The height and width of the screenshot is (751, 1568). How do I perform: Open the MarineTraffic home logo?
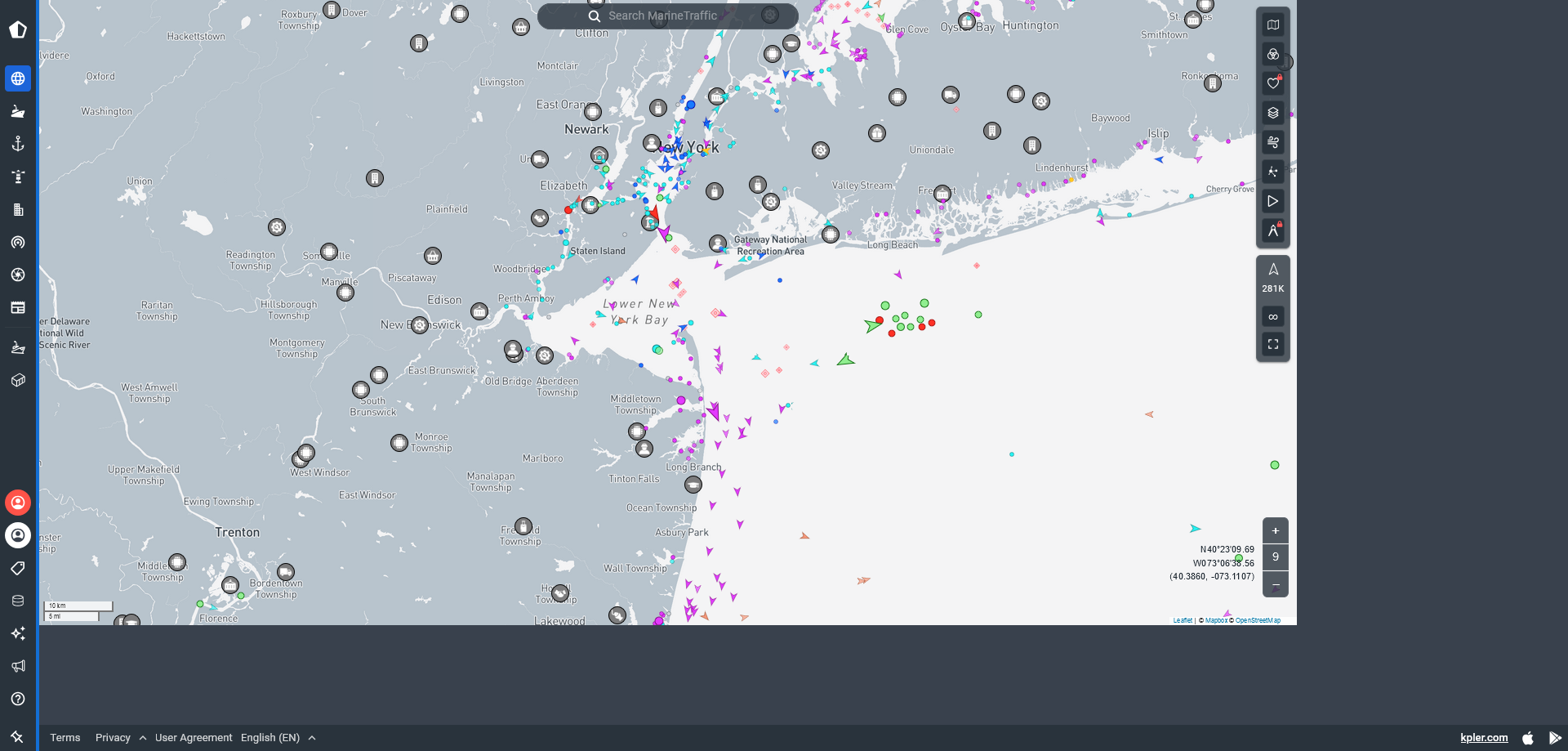tap(18, 30)
